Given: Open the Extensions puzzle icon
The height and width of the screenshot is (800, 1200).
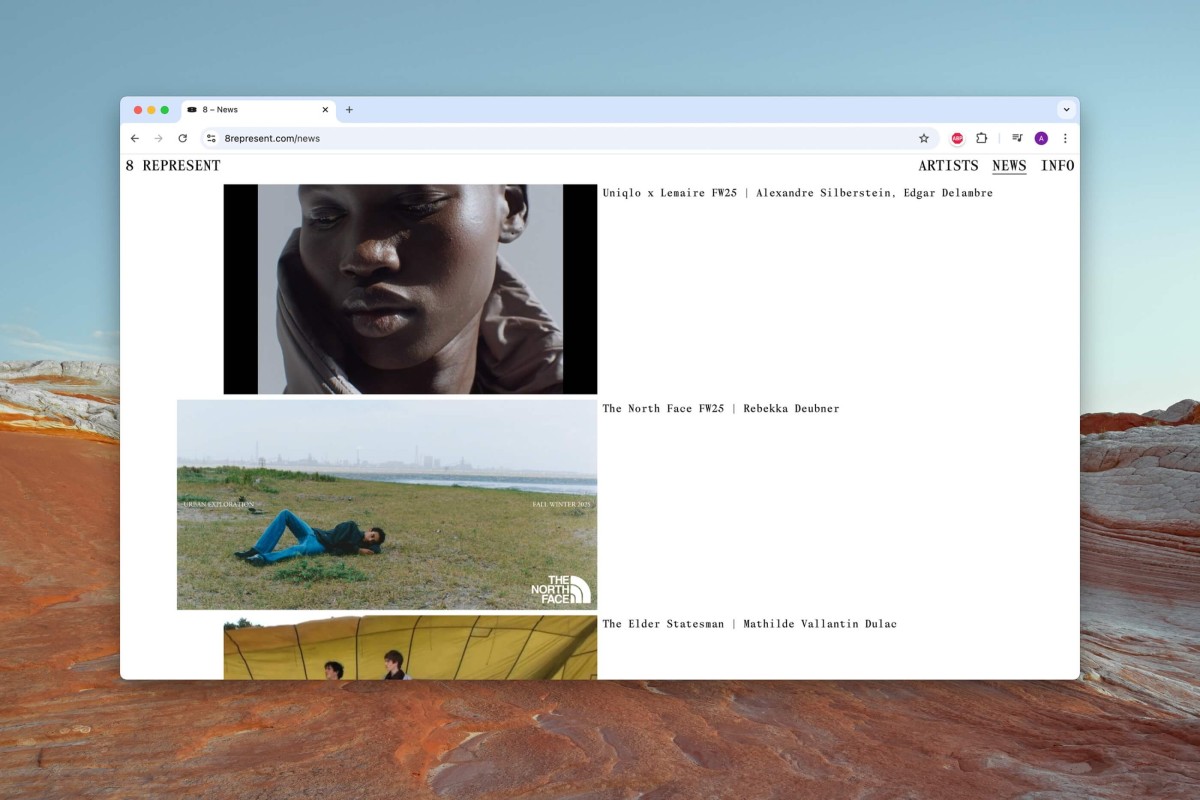Looking at the screenshot, I should [981, 138].
